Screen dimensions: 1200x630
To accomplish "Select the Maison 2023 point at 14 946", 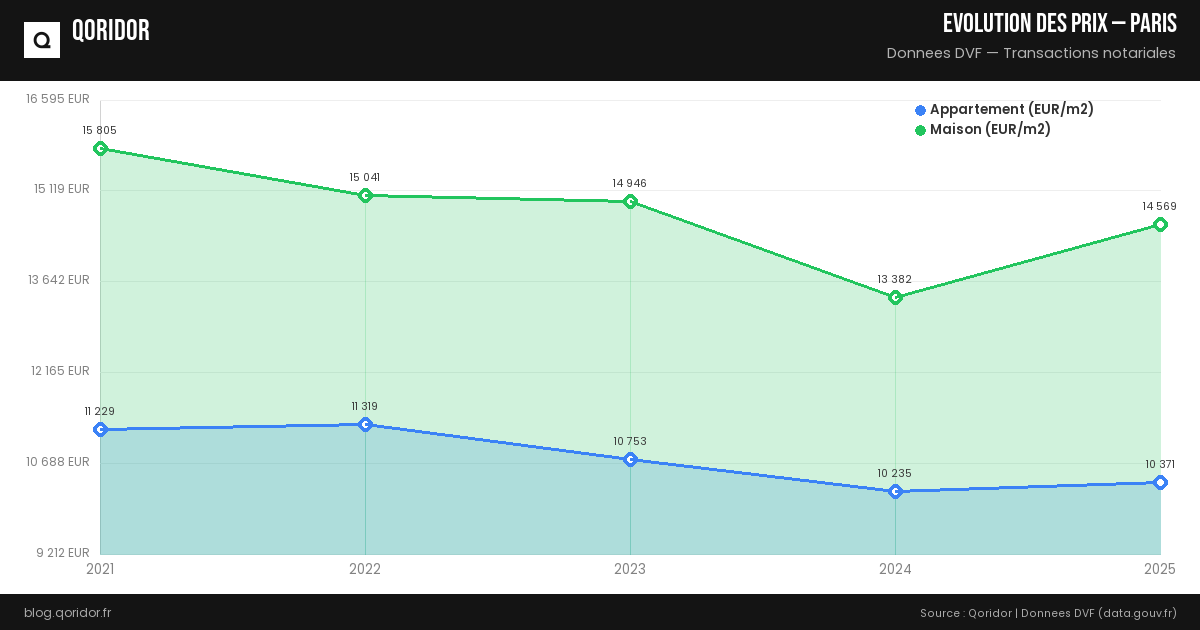I will [630, 201].
